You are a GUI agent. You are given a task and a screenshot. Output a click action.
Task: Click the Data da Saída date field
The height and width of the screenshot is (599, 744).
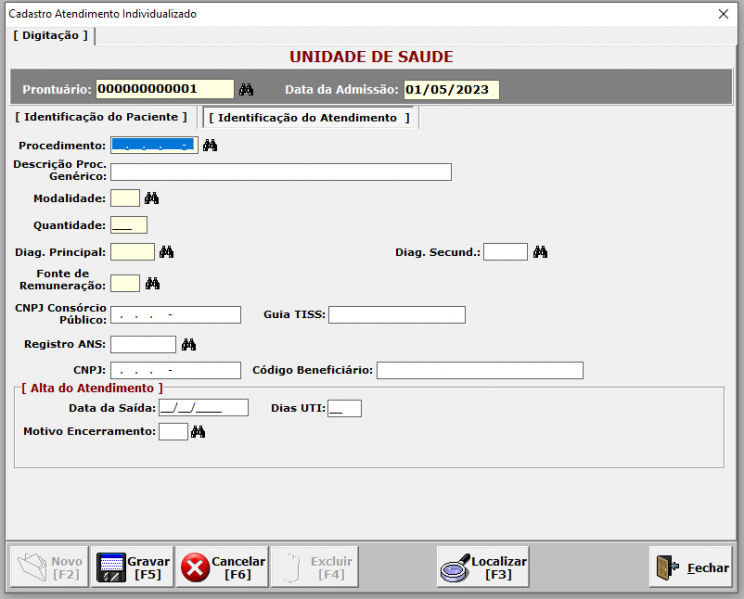click(203, 408)
